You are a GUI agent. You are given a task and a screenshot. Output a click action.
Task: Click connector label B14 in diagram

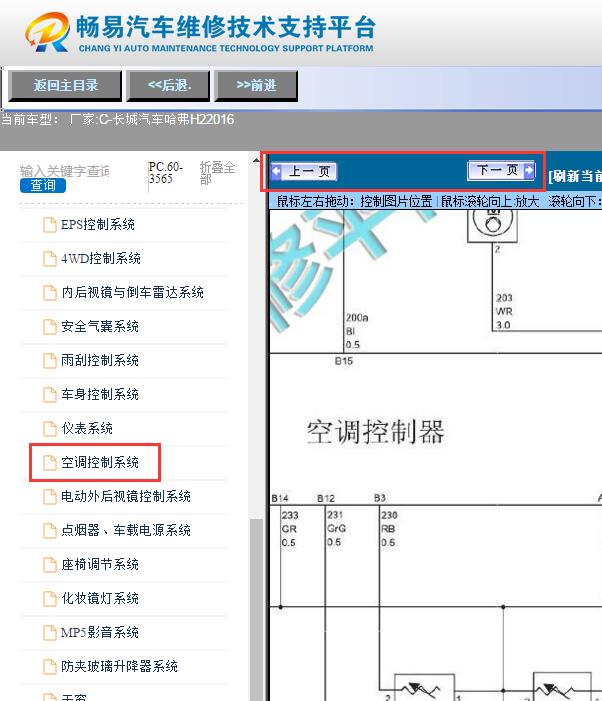(x=280, y=498)
